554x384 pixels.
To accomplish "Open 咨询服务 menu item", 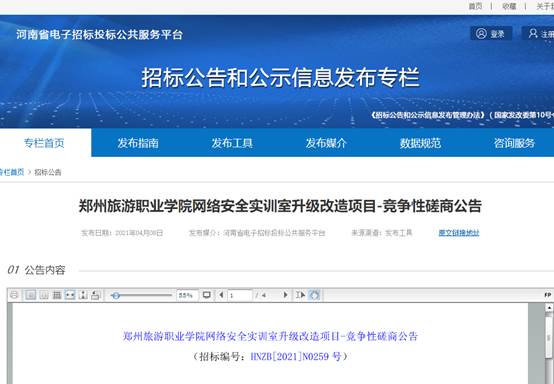I will click(x=514, y=143).
